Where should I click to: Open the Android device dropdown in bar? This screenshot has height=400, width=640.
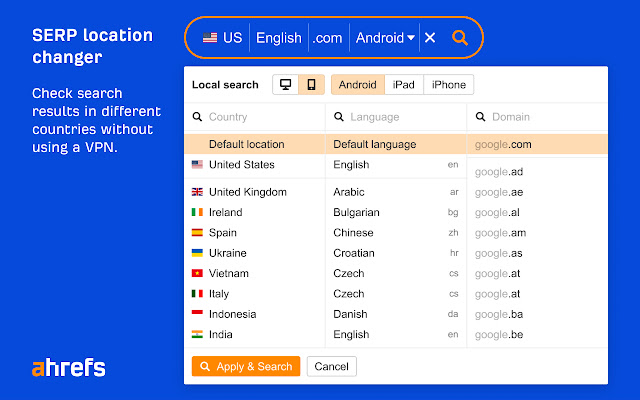(x=385, y=38)
